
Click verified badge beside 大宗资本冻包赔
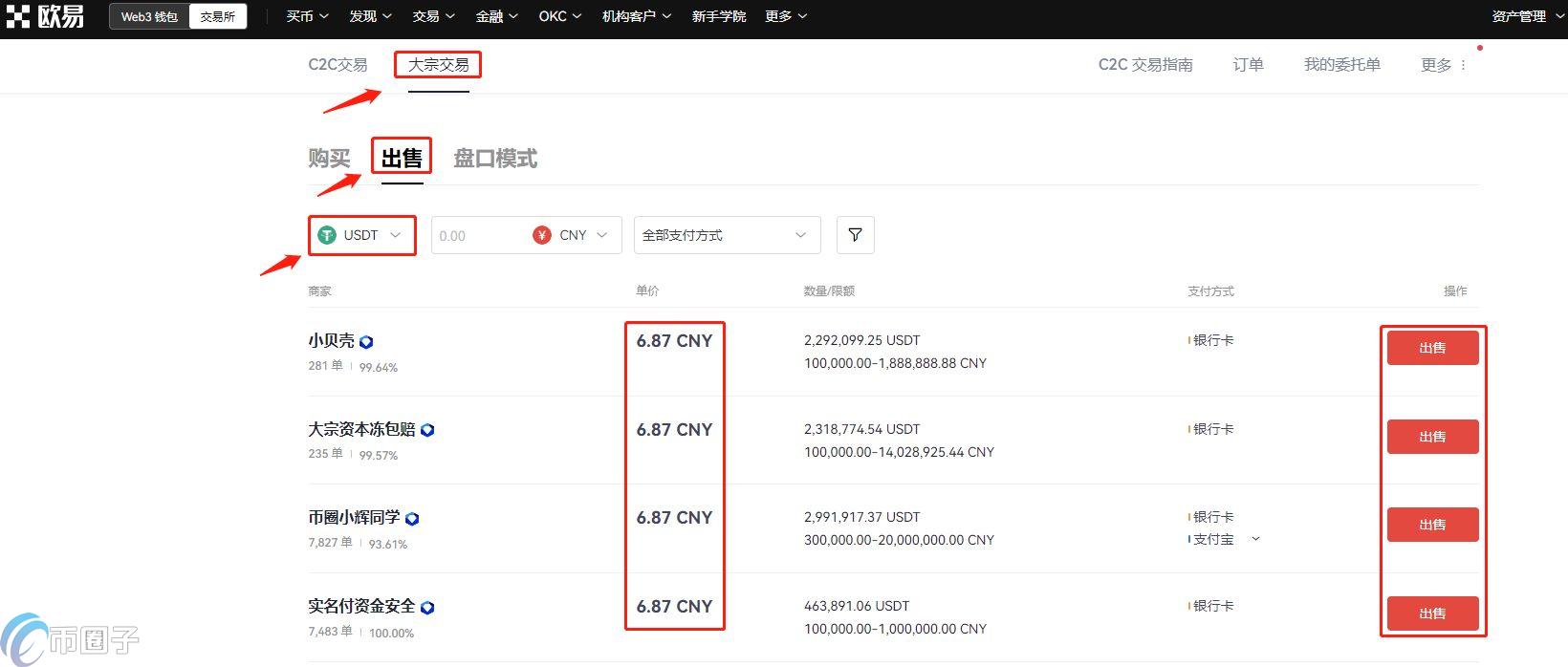click(x=427, y=430)
